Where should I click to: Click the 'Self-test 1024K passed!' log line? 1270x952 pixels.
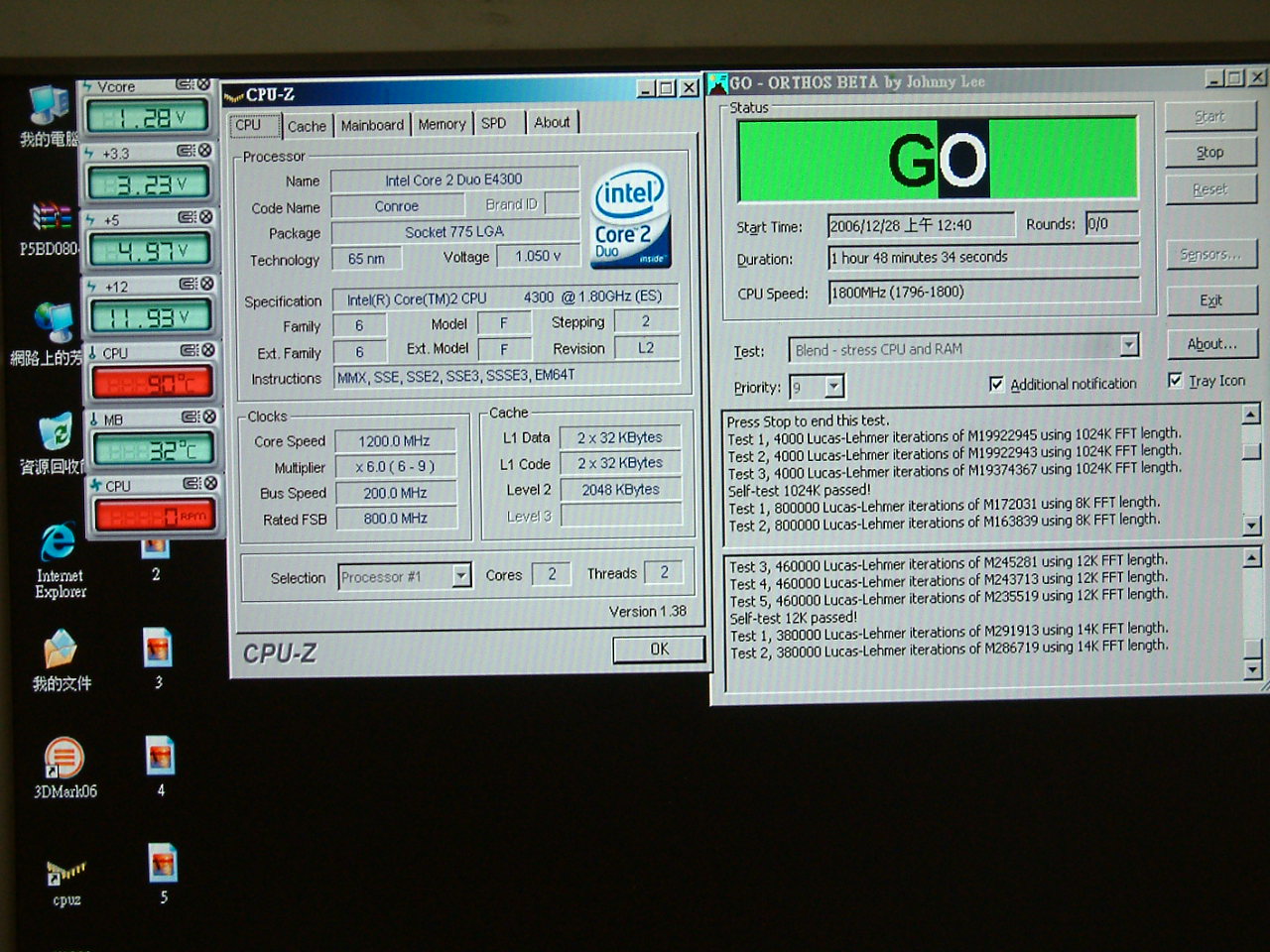pyautogui.click(x=800, y=490)
